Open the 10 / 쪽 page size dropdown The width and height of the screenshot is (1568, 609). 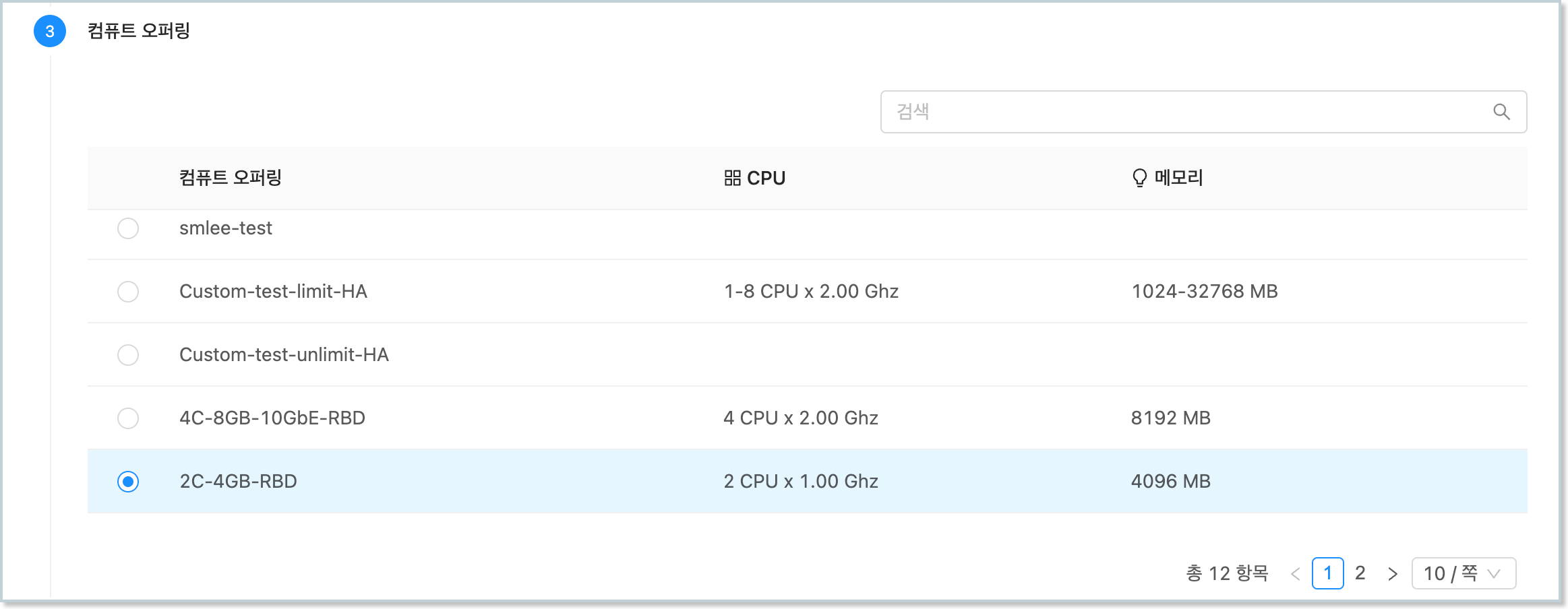pyautogui.click(x=1463, y=573)
